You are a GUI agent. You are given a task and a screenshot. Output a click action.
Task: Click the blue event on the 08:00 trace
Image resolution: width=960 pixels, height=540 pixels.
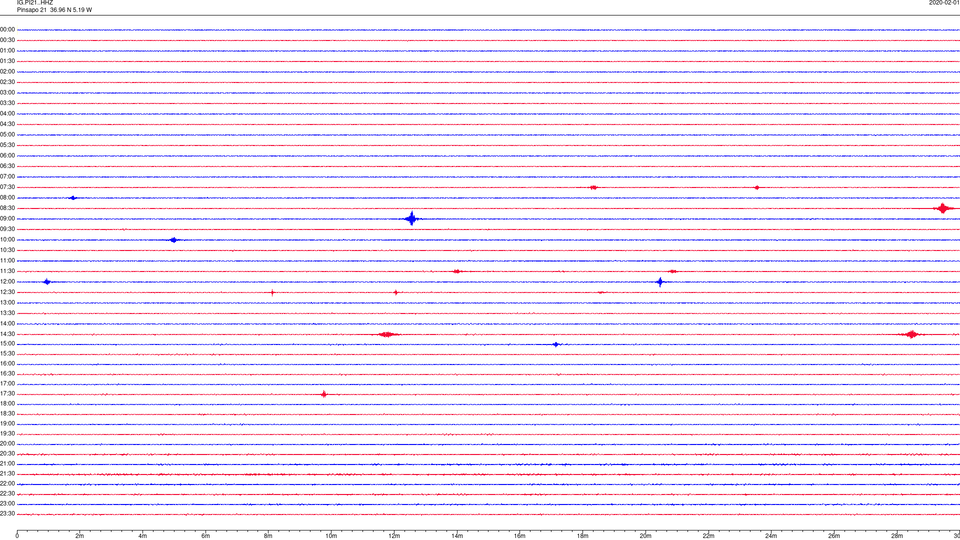[73, 198]
